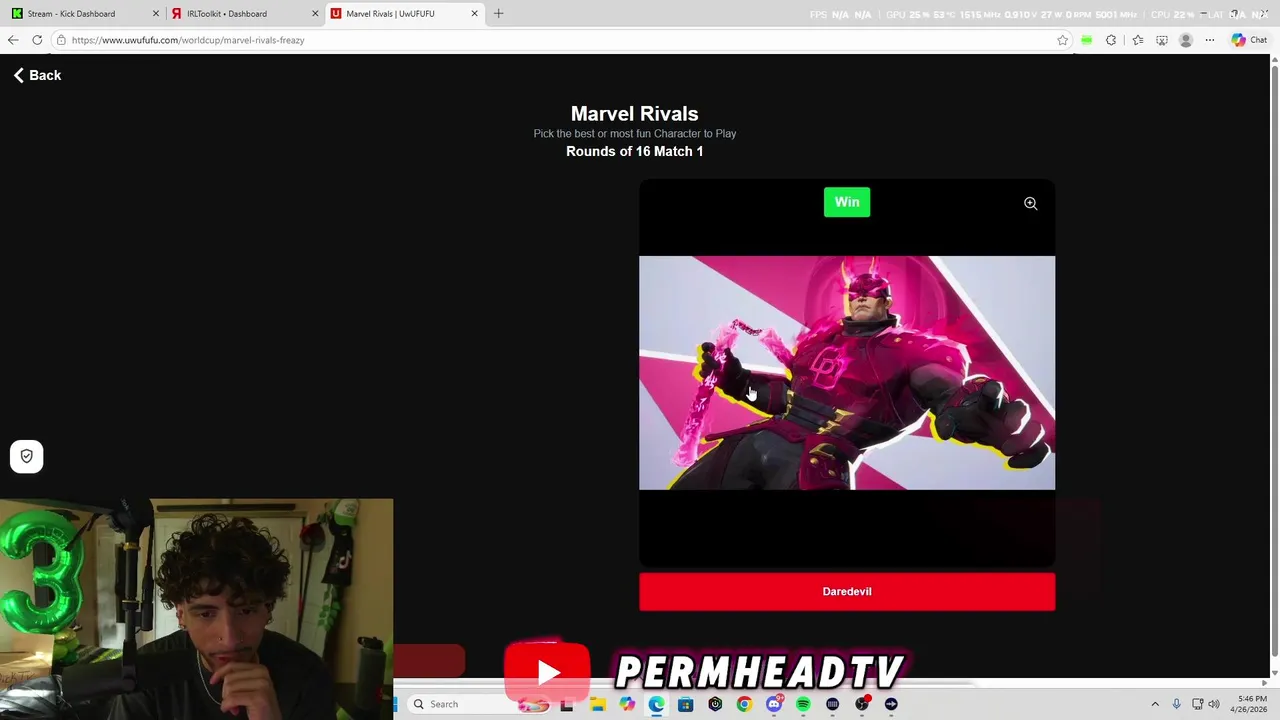Click the Daredevil character image
1280x720 pixels.
click(847, 373)
